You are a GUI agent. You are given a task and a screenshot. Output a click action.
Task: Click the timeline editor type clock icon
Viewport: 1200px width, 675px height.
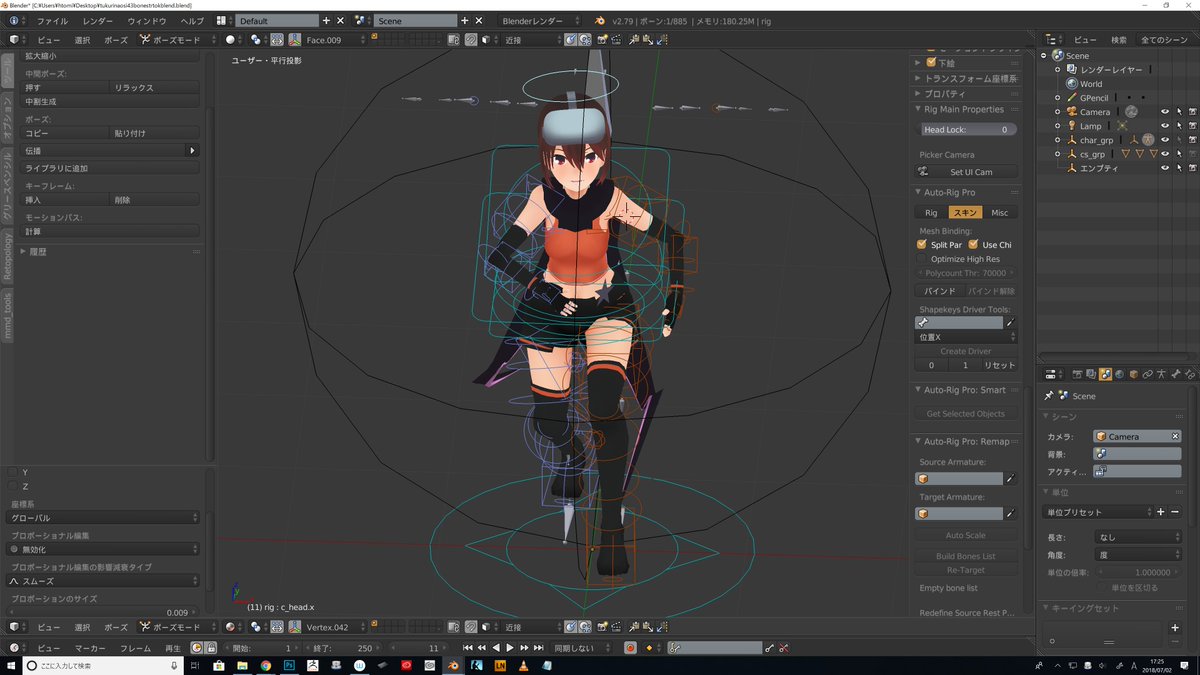pyautogui.click(x=15, y=647)
